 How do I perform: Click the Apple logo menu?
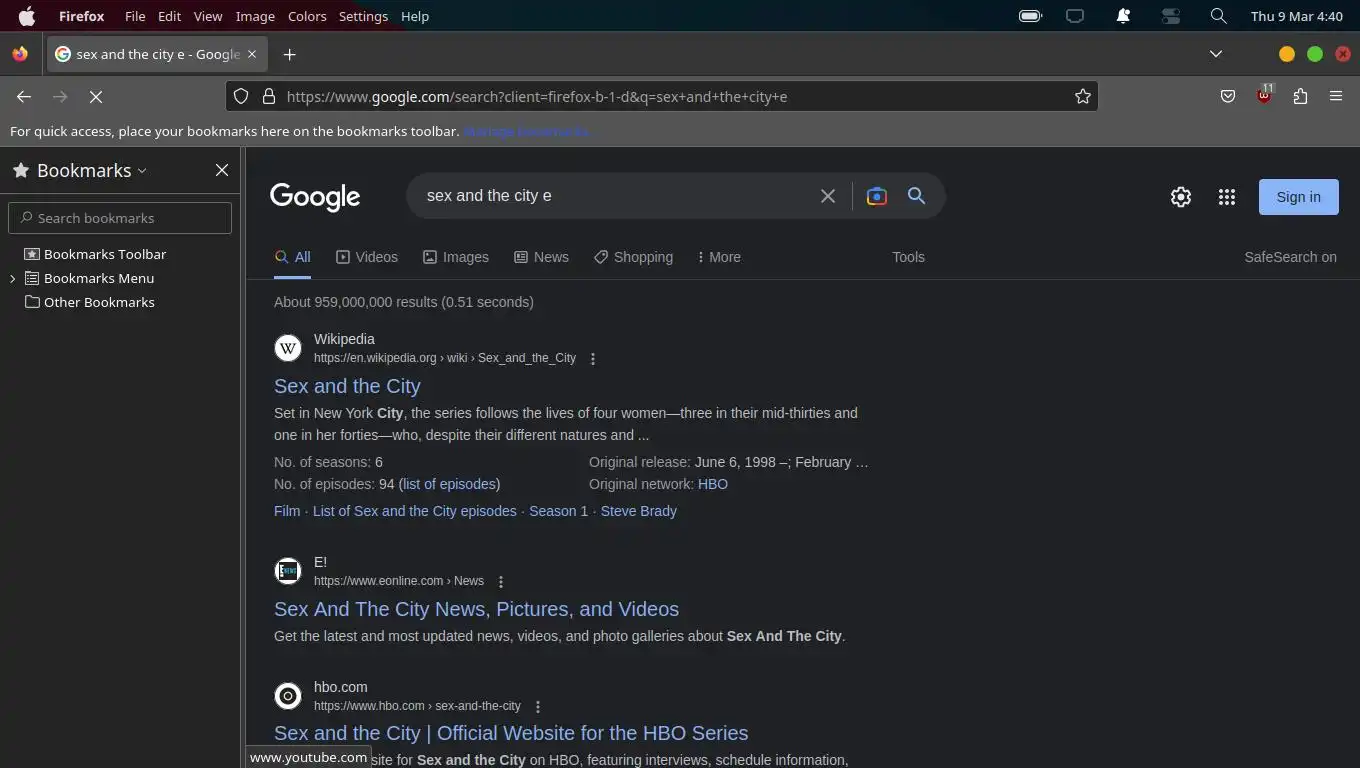(x=27, y=16)
